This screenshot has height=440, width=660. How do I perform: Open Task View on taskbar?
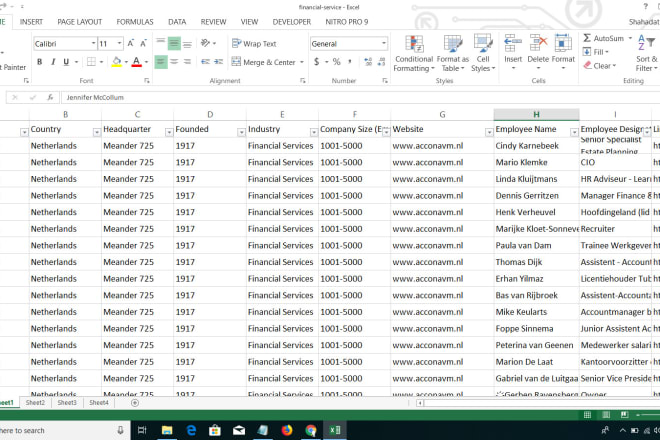[x=142, y=430]
